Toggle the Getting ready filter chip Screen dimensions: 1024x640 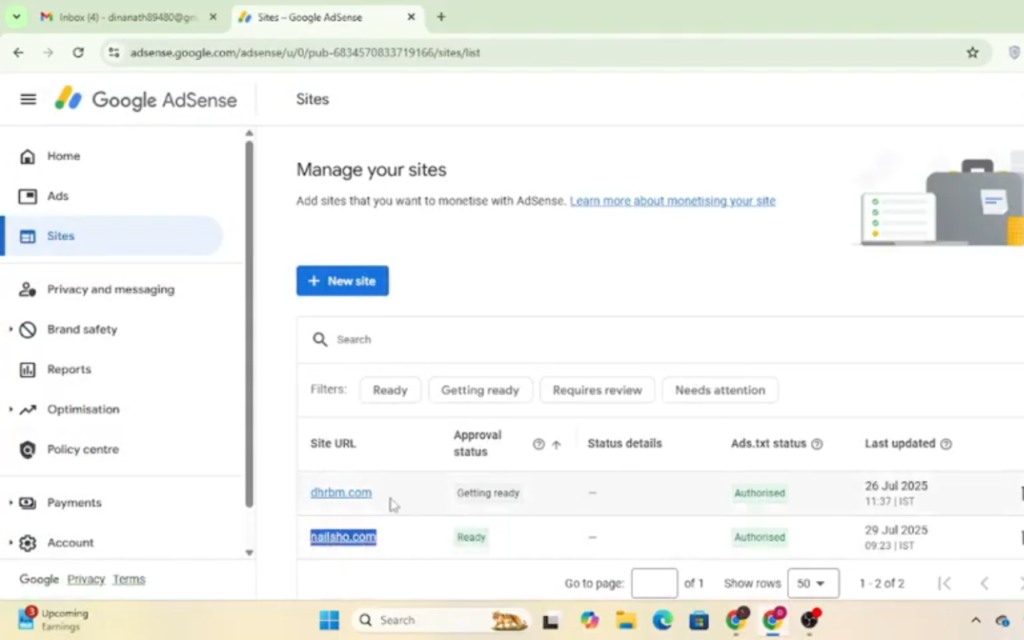[480, 390]
